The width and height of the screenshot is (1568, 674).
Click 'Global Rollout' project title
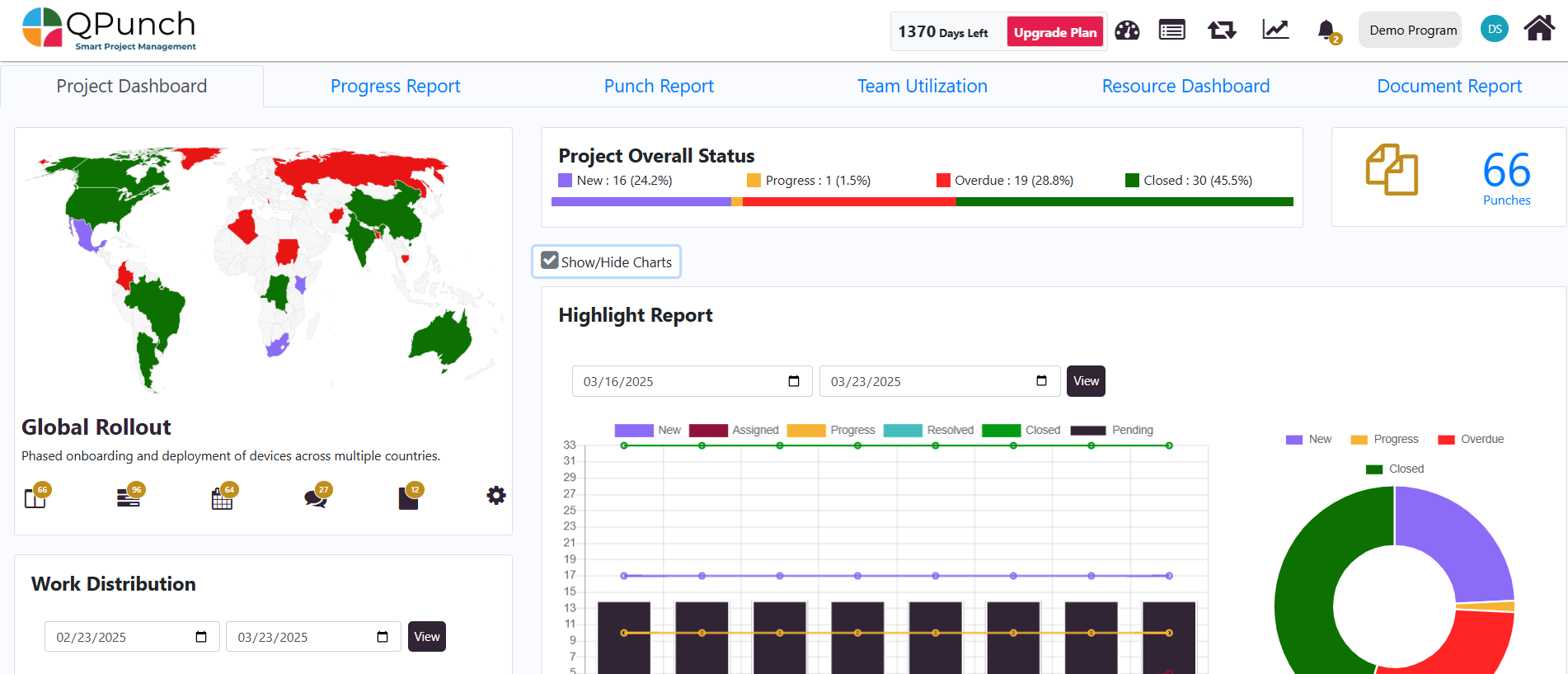coord(96,427)
